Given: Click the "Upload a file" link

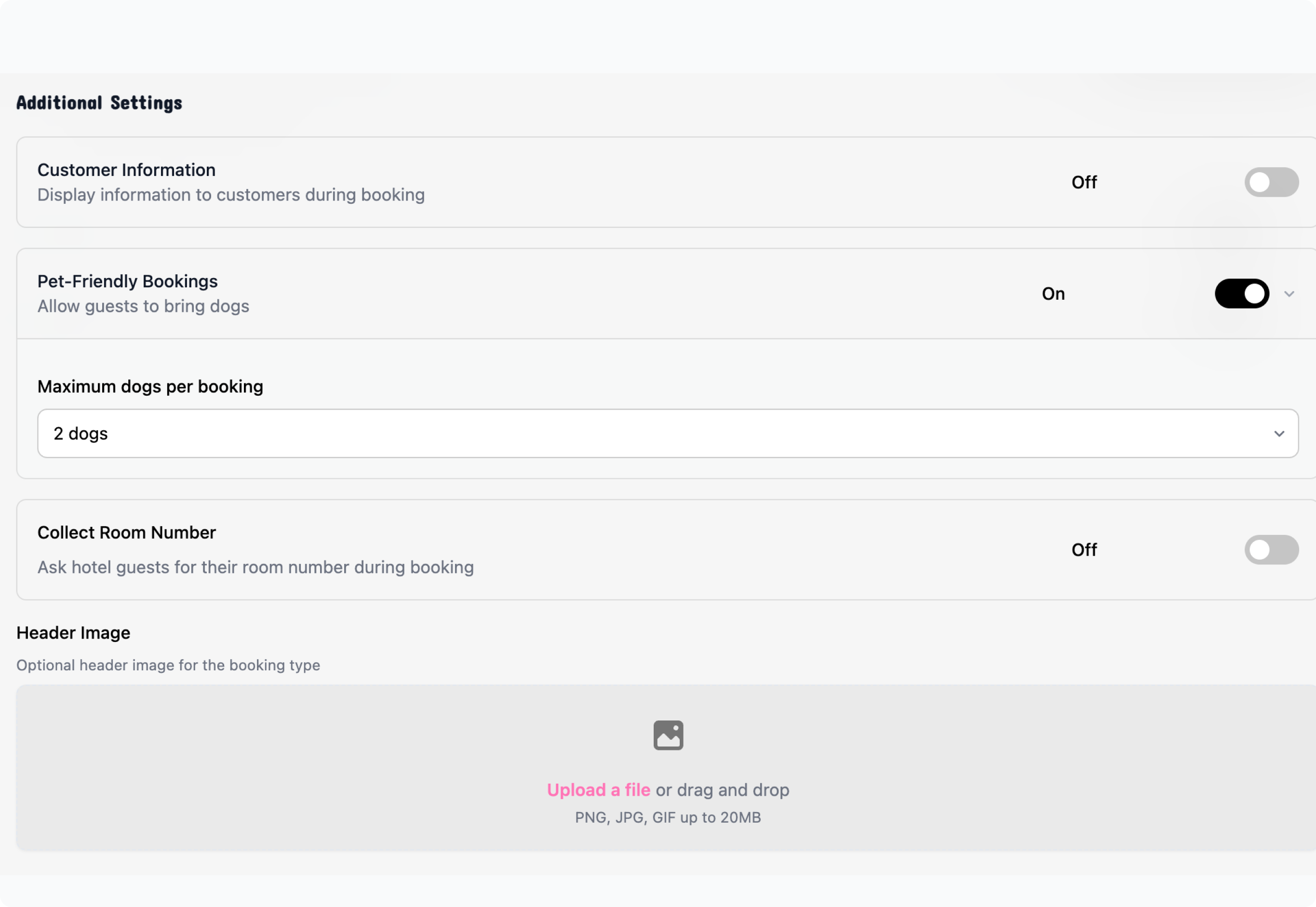Looking at the screenshot, I should click(598, 790).
